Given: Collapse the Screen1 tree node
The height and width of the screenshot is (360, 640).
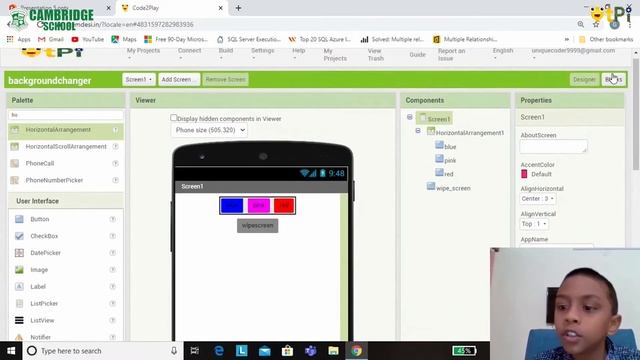Looking at the screenshot, I should 409,117.
